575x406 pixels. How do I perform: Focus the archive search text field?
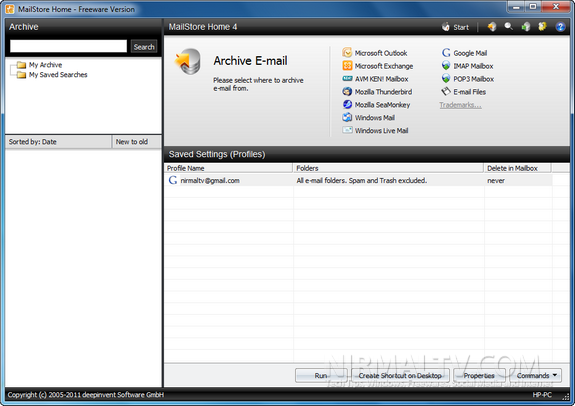[68, 46]
